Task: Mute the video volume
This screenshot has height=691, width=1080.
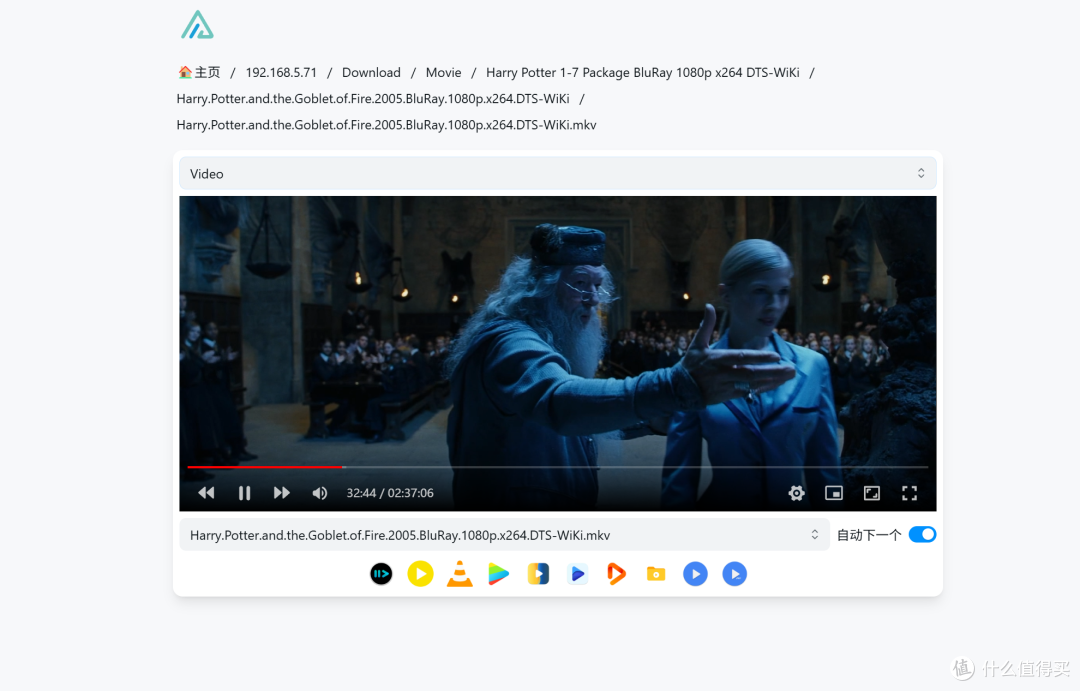Action: pyautogui.click(x=320, y=493)
